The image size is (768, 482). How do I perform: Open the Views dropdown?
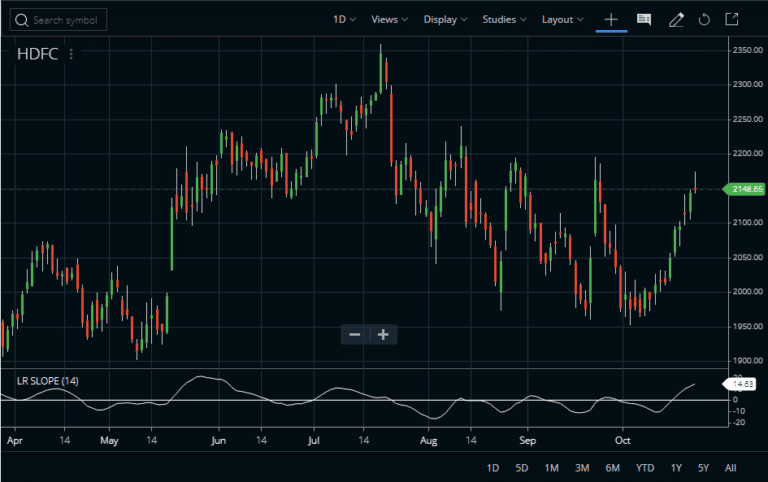389,19
